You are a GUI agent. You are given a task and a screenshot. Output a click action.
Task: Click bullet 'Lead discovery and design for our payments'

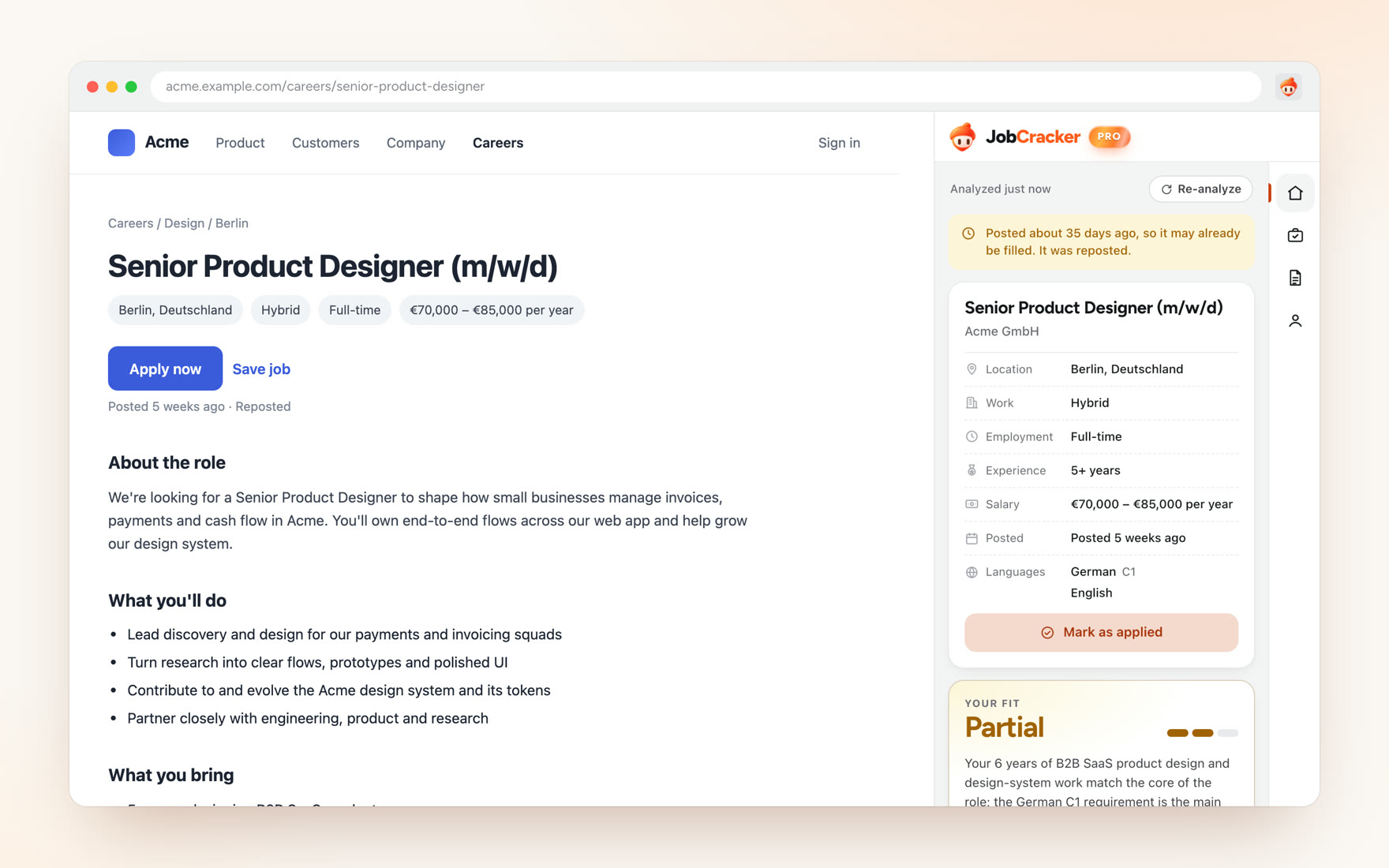click(x=344, y=634)
